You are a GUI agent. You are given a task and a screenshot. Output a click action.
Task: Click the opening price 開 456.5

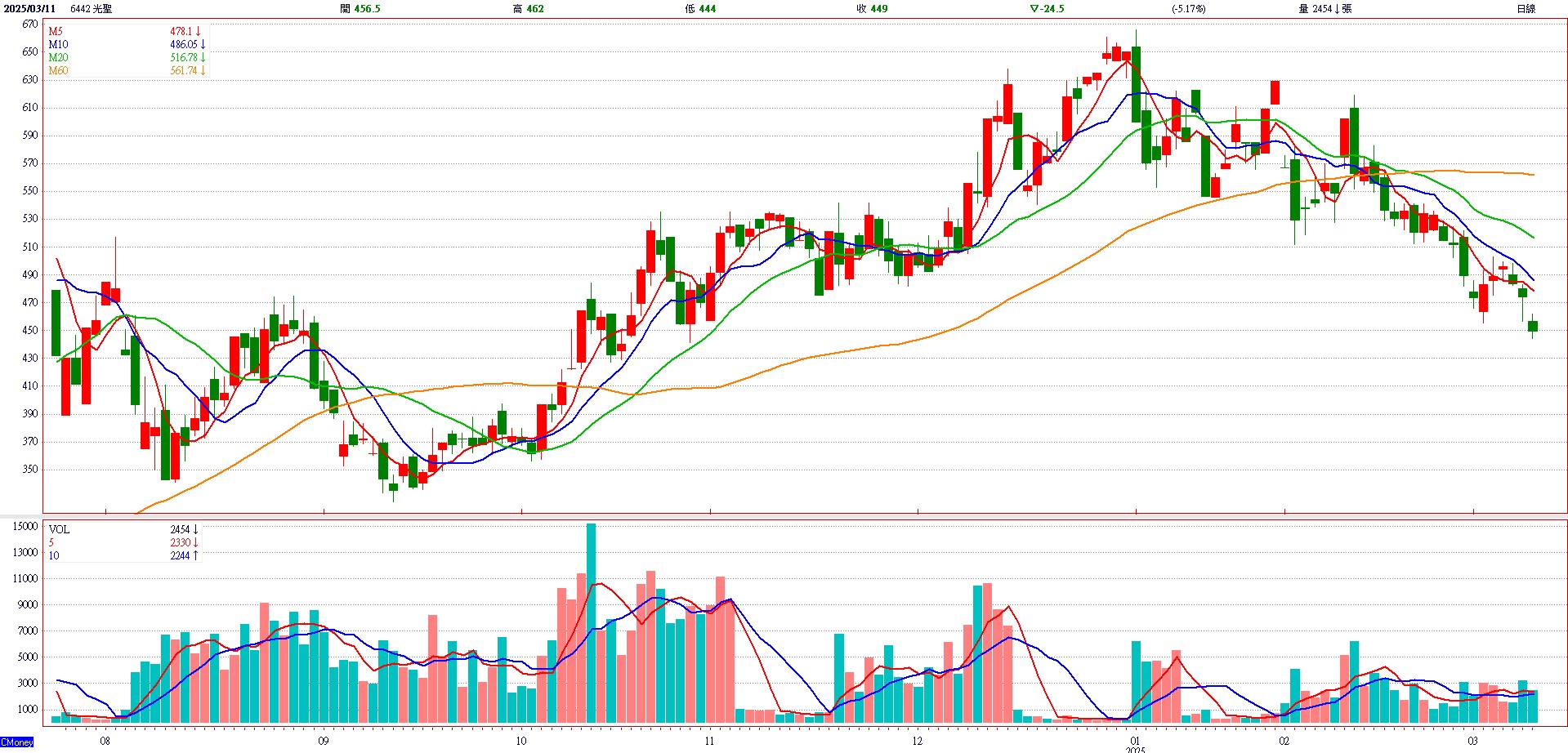[x=360, y=9]
